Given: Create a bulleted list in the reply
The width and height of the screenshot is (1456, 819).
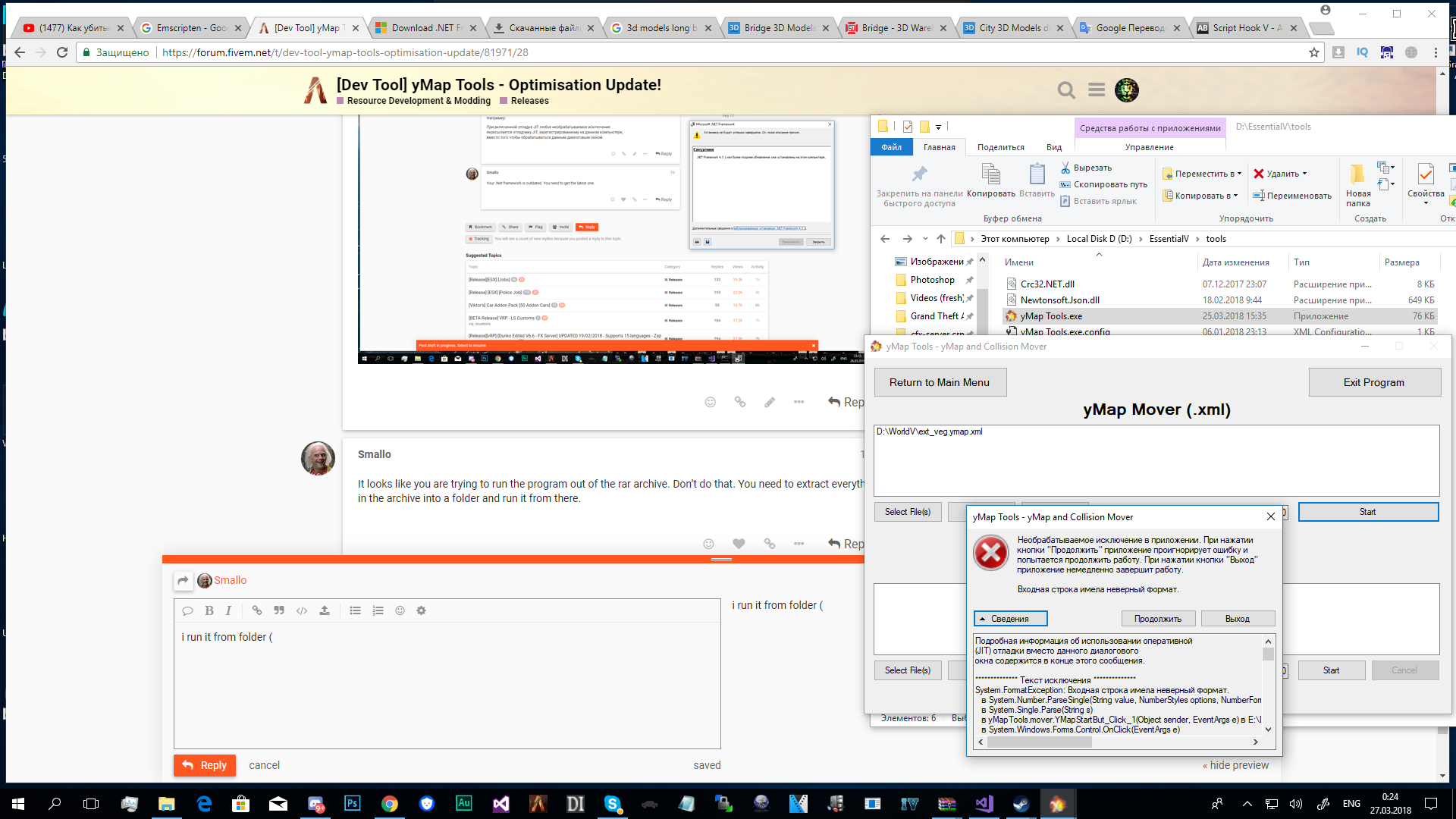Looking at the screenshot, I should click(355, 610).
